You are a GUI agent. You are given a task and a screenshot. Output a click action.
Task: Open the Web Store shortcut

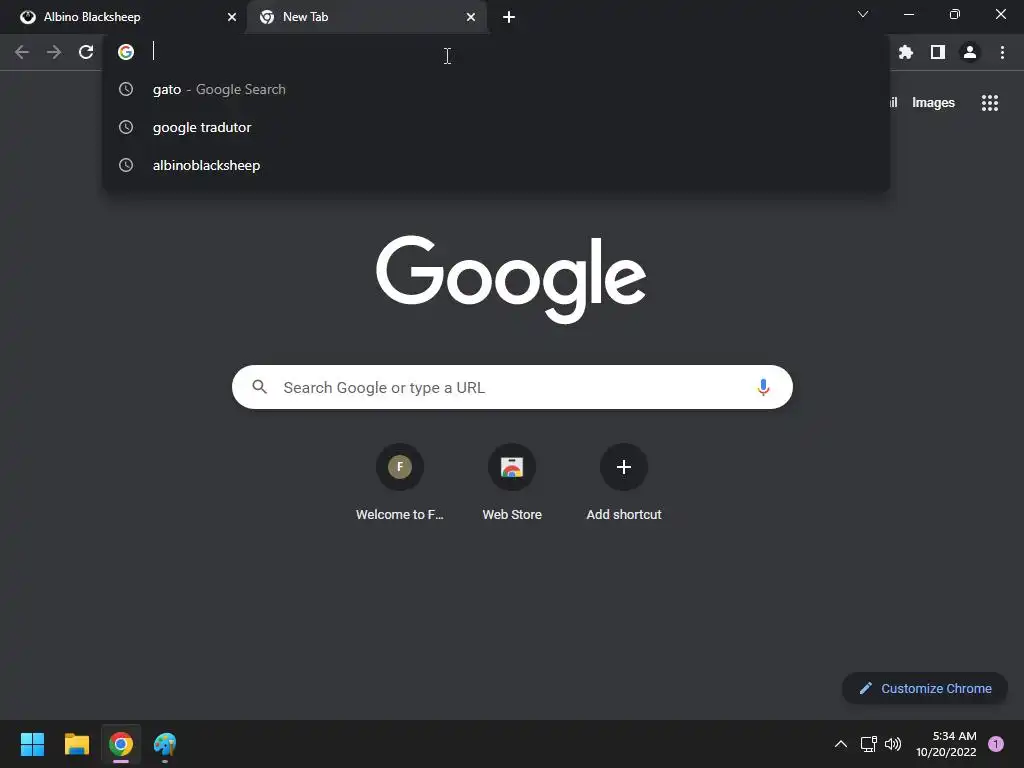[x=512, y=484]
